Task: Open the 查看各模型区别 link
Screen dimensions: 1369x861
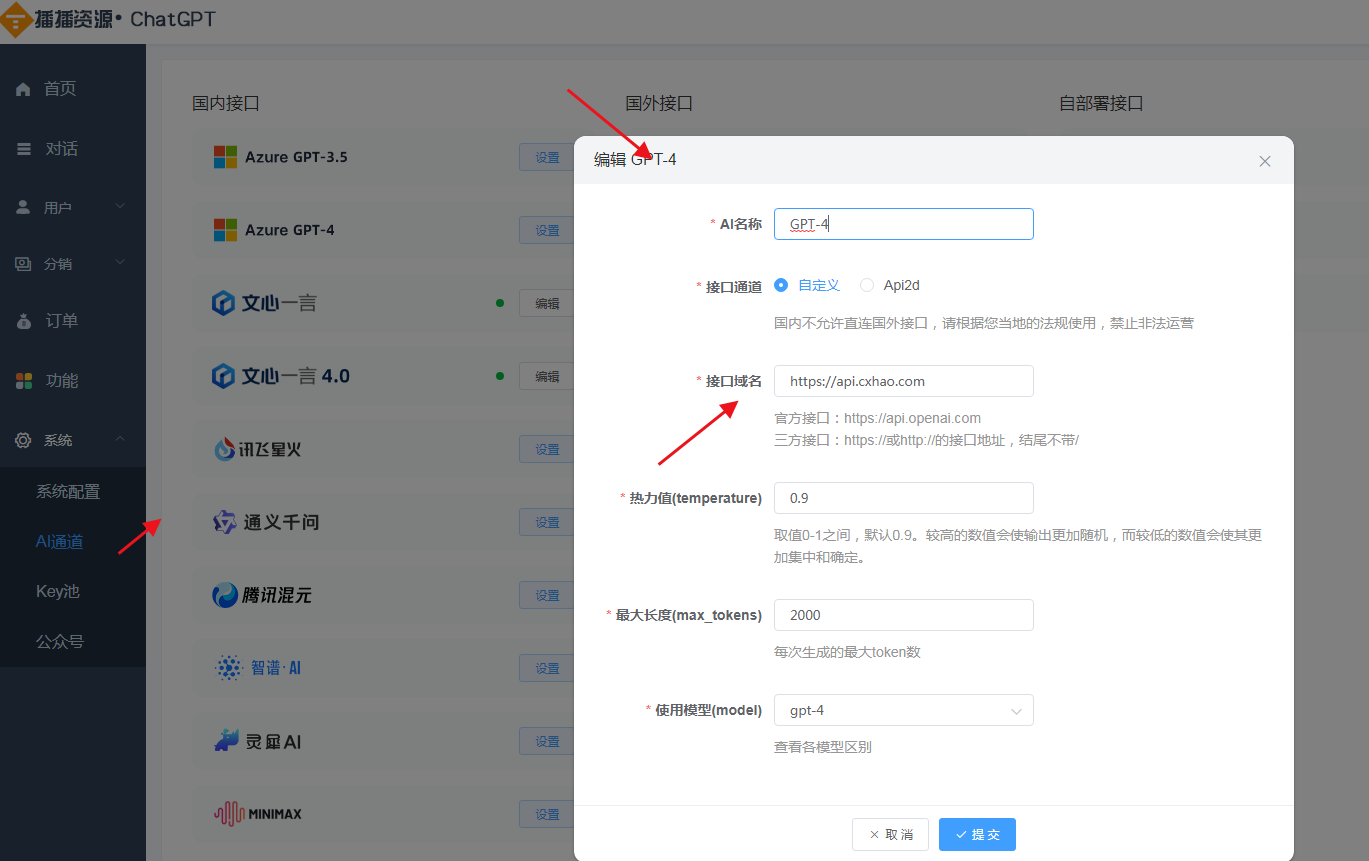Action: [x=822, y=747]
